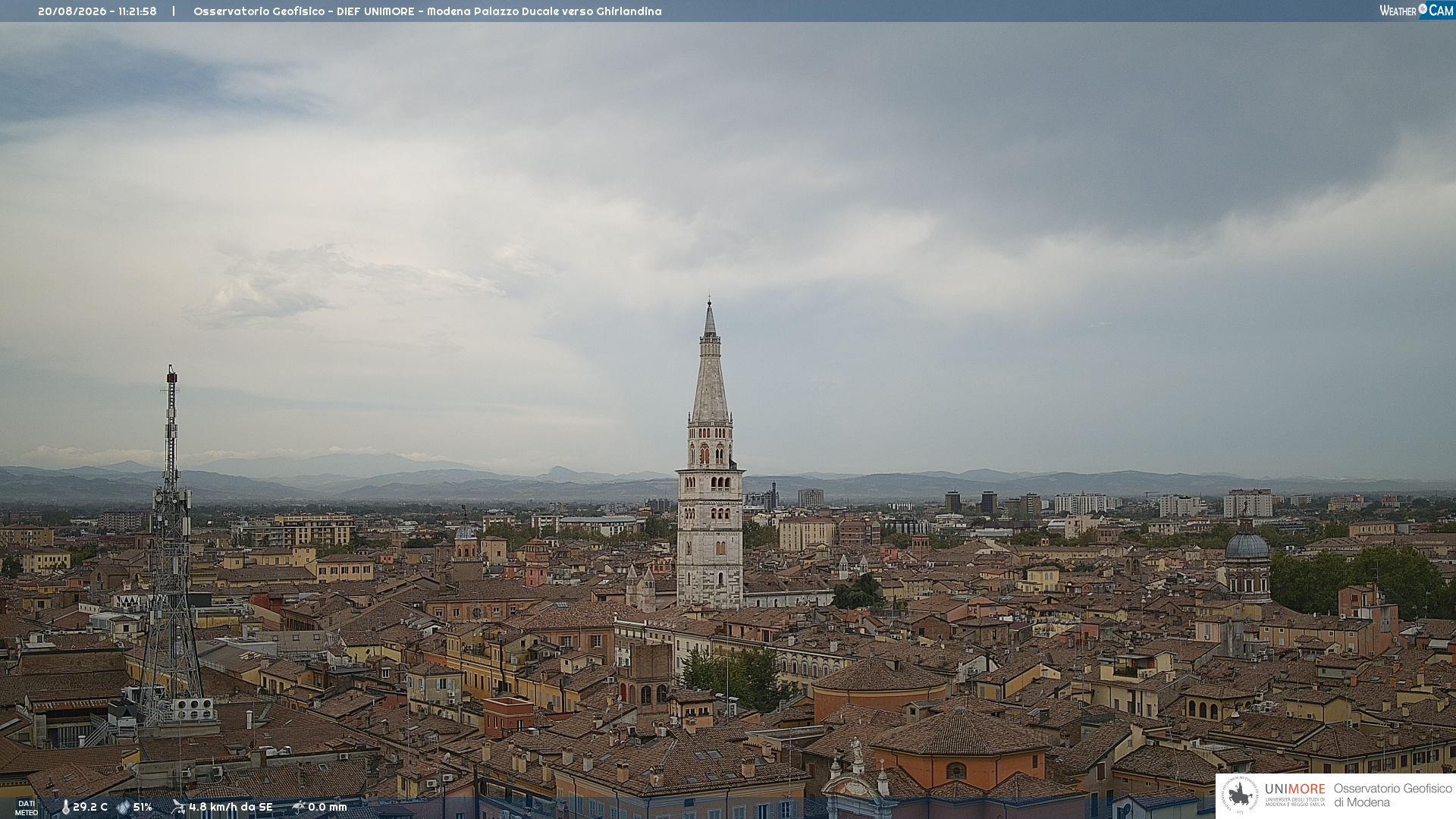Click the 51% humidity value
Screen dimensions: 1456x819
coord(143,808)
